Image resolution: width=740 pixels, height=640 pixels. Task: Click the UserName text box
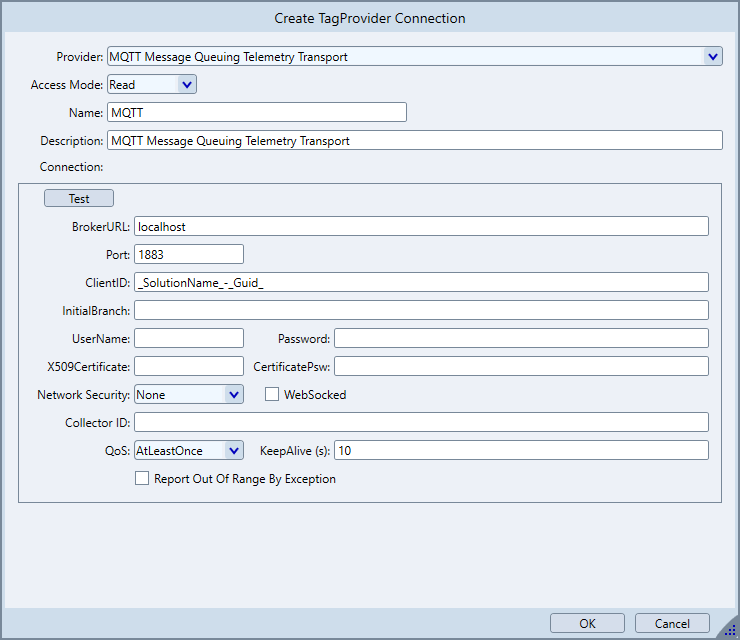click(x=188, y=339)
